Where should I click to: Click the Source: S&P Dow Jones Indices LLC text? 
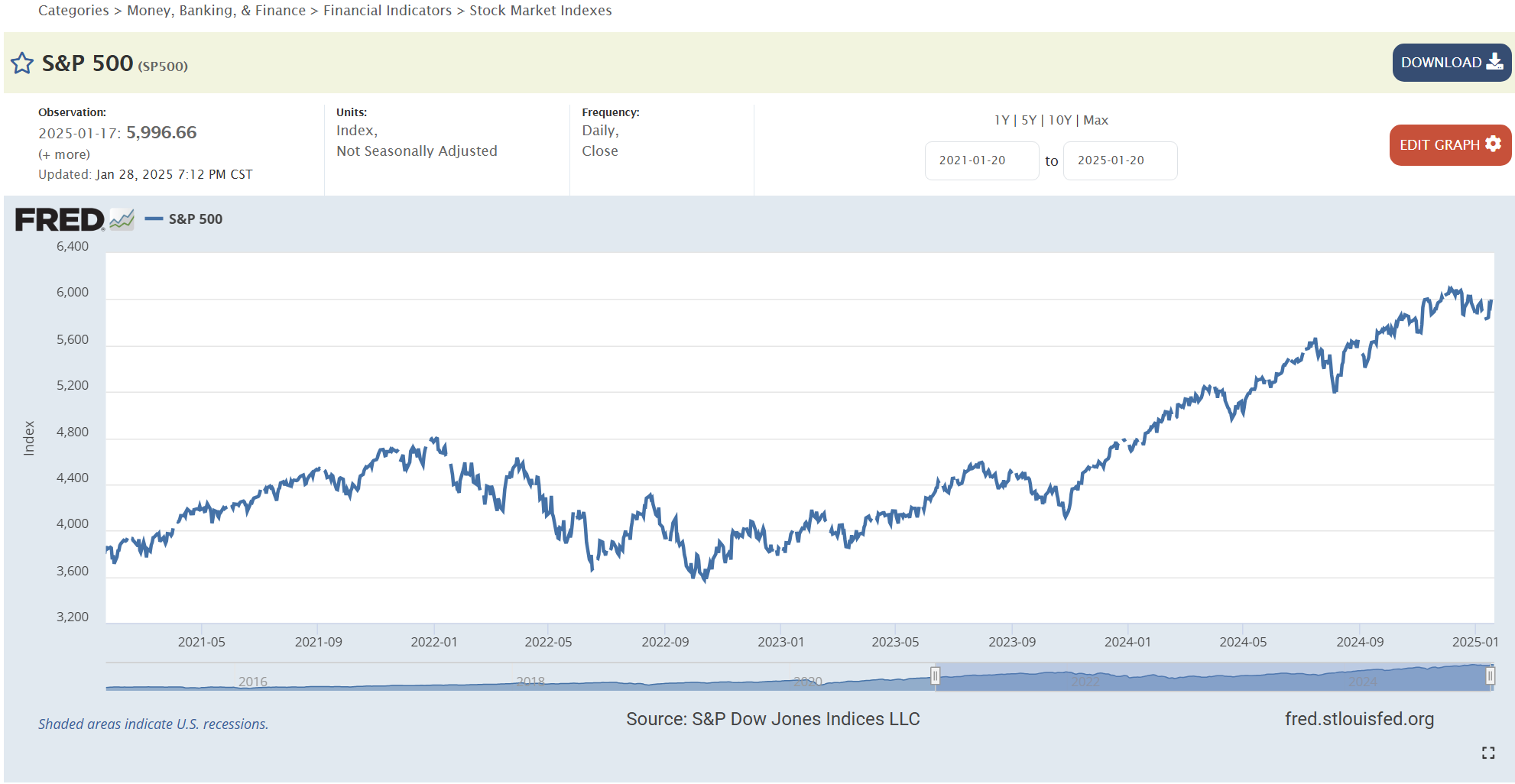[x=773, y=719]
